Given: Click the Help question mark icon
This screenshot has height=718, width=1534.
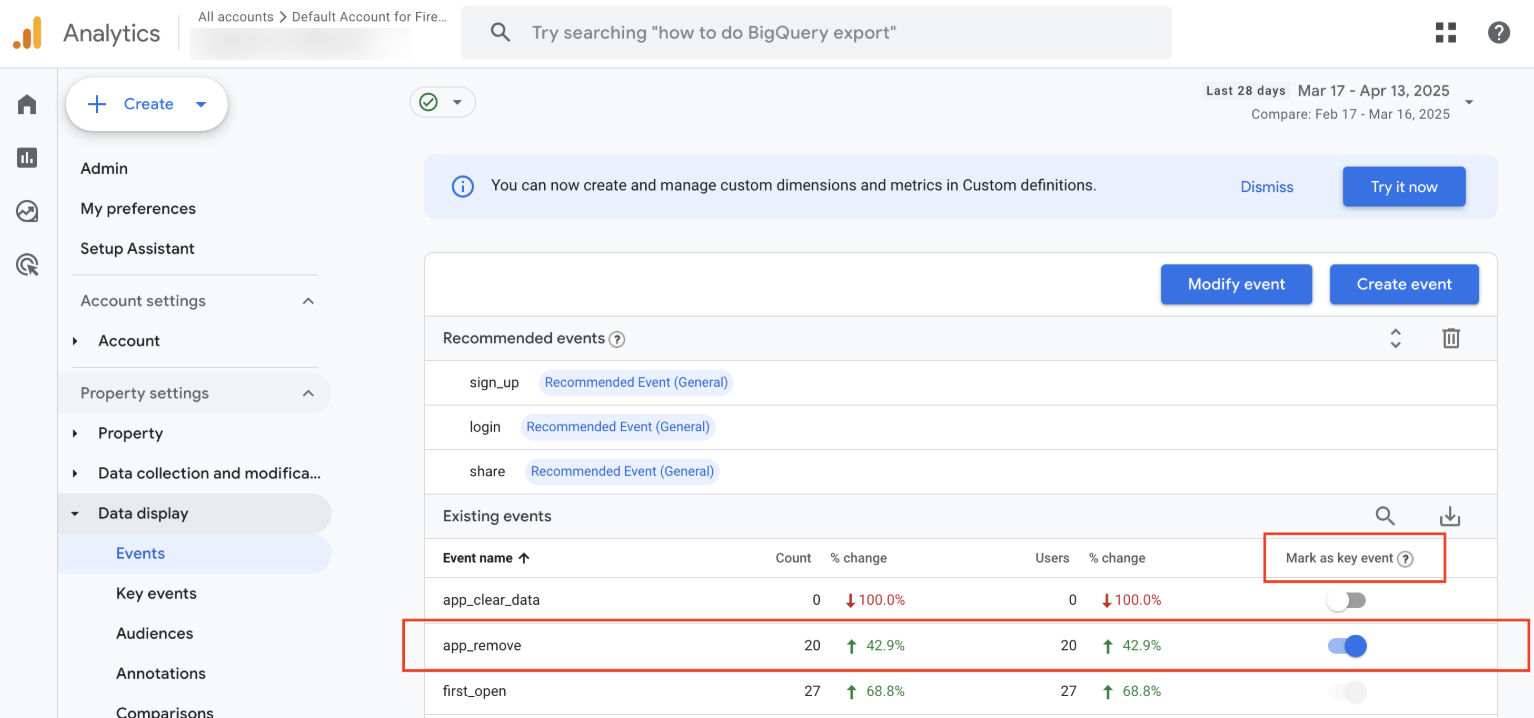Looking at the screenshot, I should pyautogui.click(x=1498, y=32).
